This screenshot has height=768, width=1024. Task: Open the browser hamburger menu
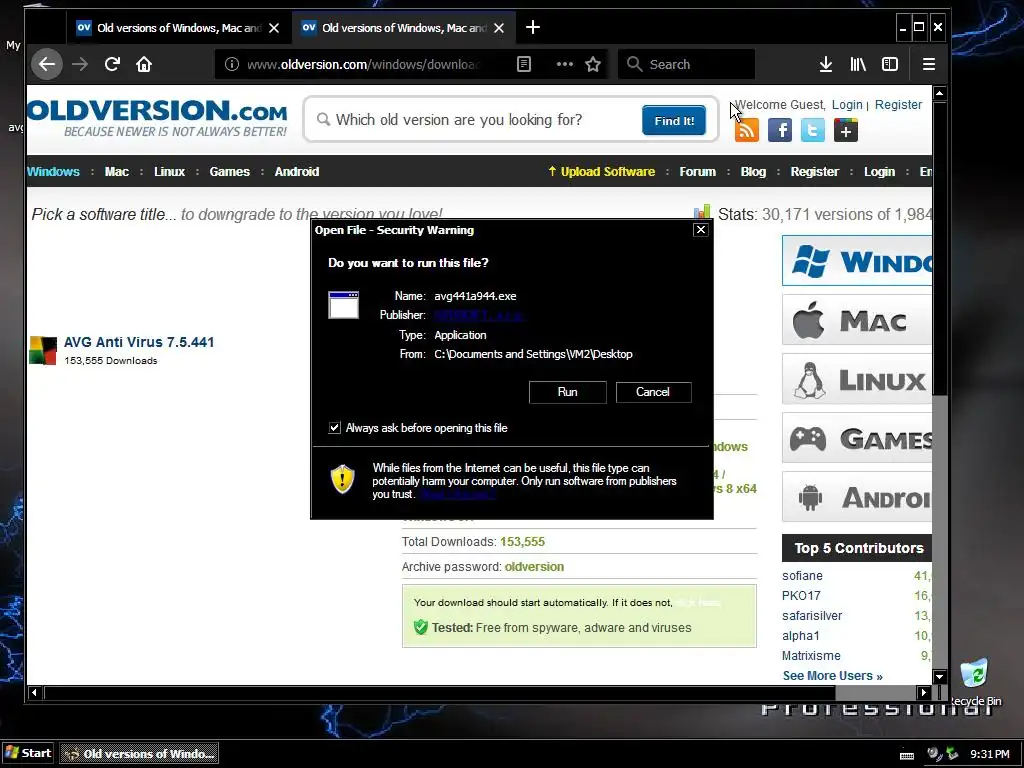pos(929,64)
